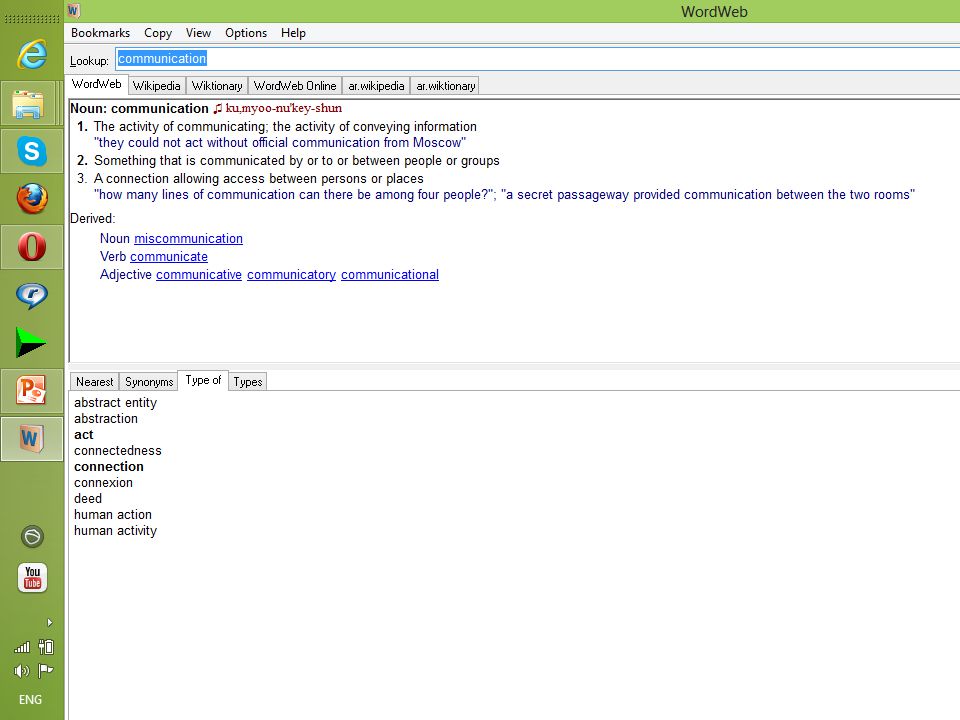The height and width of the screenshot is (720, 960).
Task: Select the WordWeb taskbar icon
Action: coord(31,438)
